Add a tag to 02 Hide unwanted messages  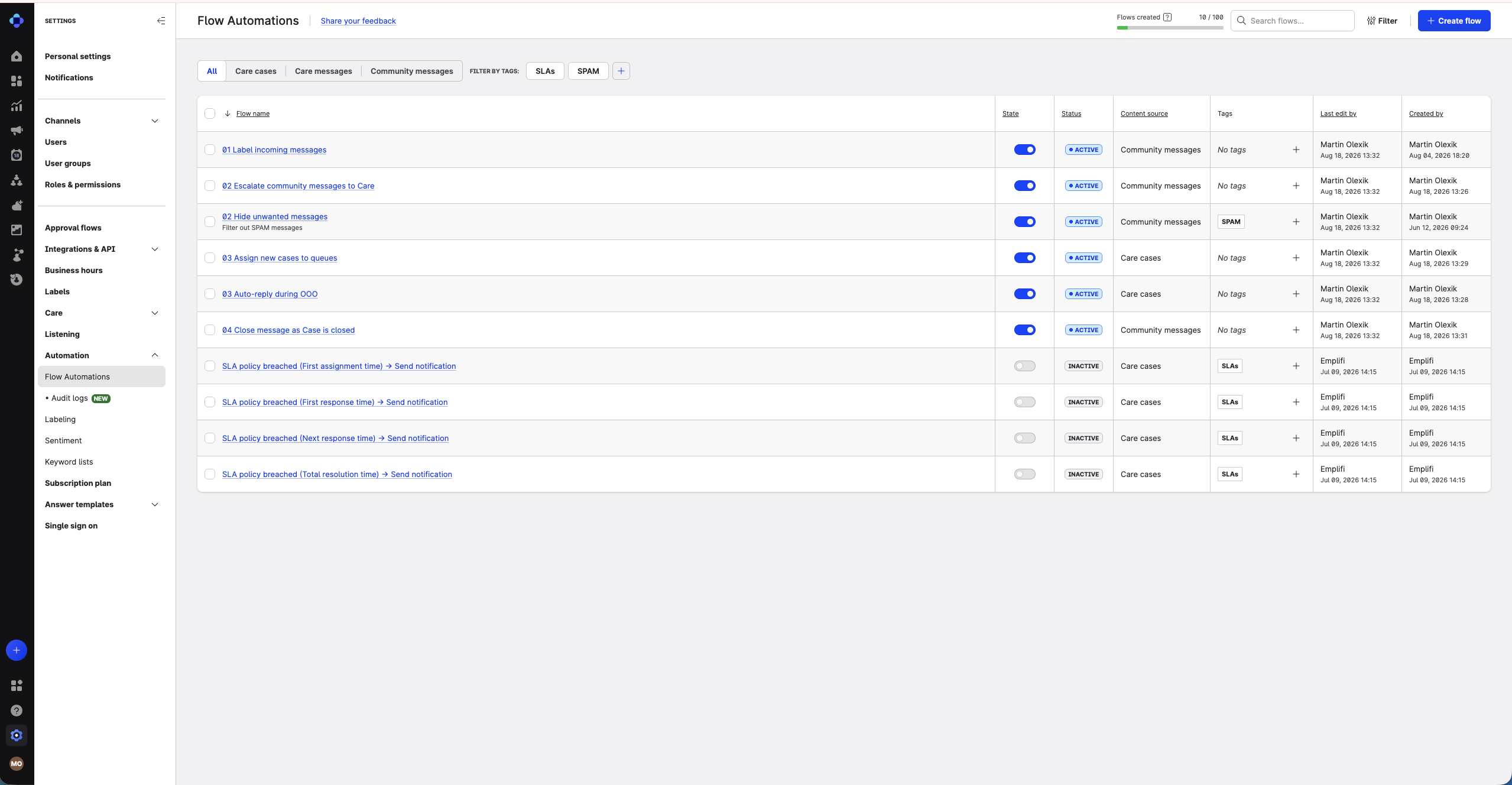(x=1296, y=222)
